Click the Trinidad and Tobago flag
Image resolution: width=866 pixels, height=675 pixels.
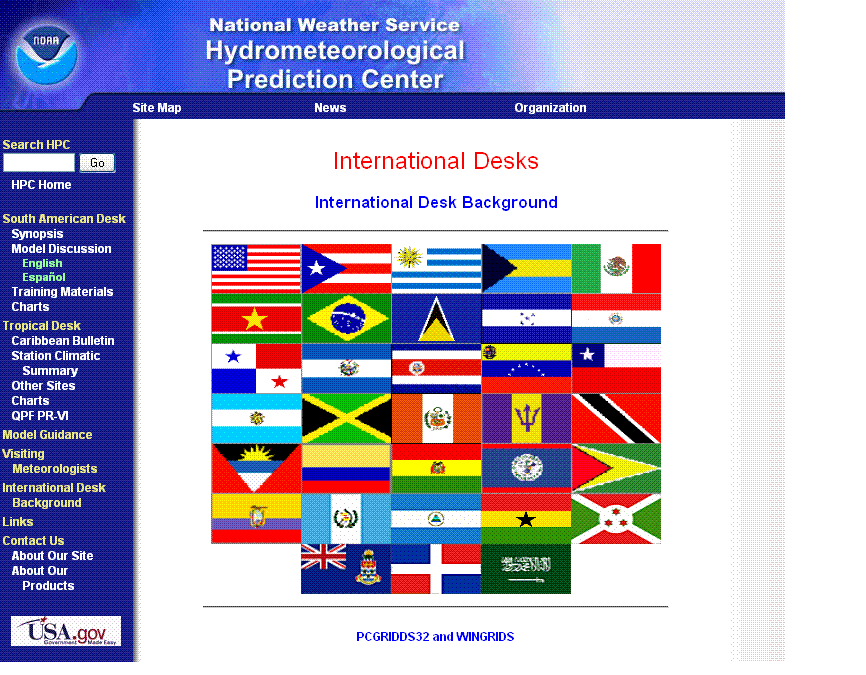[x=616, y=419]
